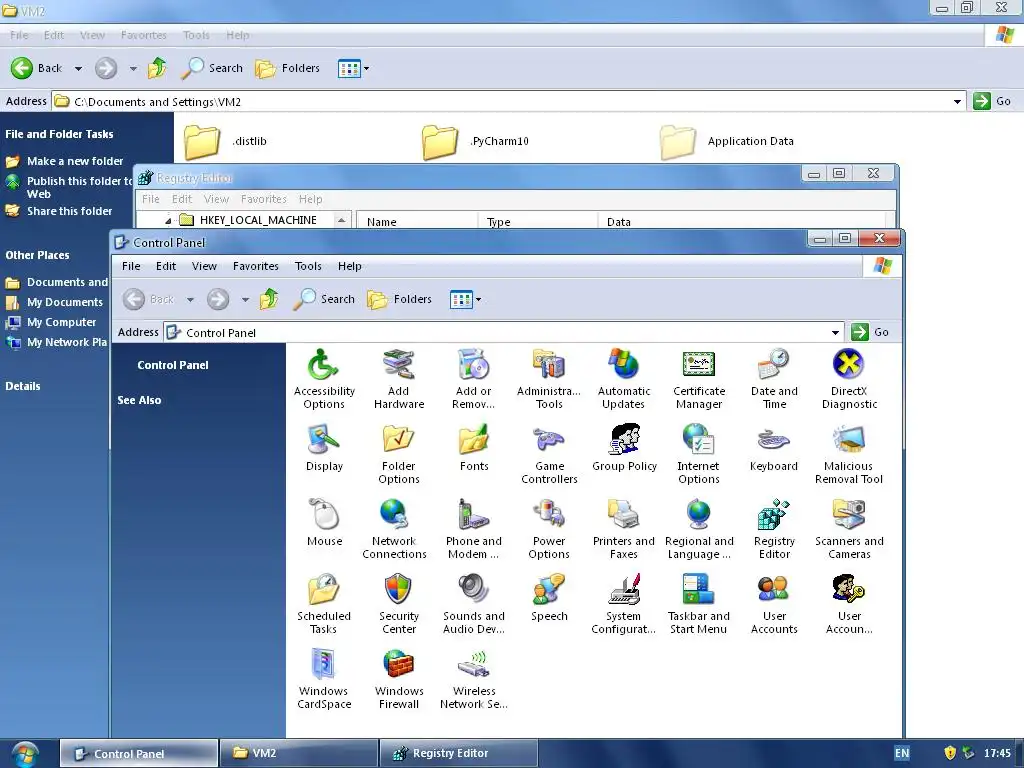This screenshot has width=1024, height=768.
Task: Open Date and Time icon
Action: (x=774, y=379)
